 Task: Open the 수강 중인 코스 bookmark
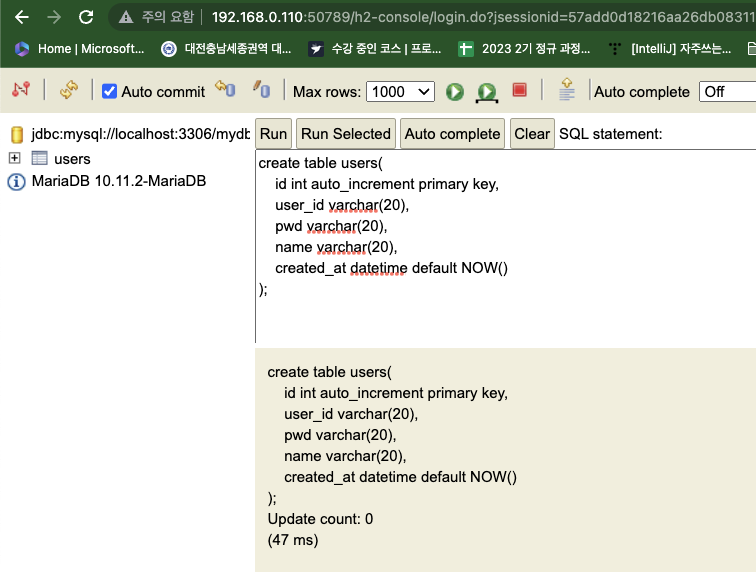tap(375, 49)
